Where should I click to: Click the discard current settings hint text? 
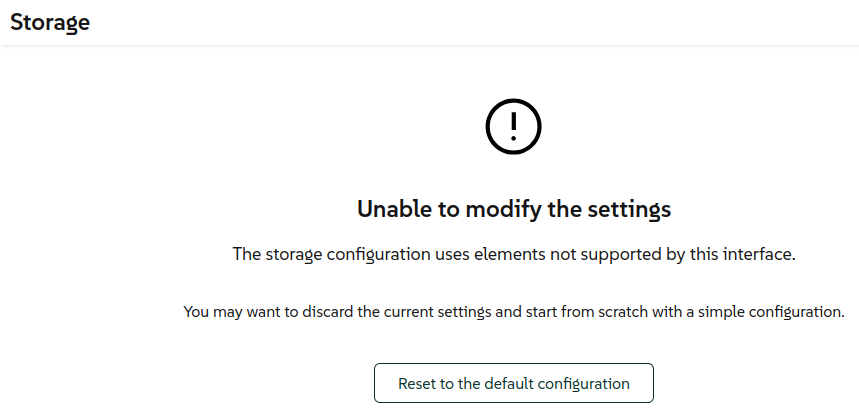513,312
